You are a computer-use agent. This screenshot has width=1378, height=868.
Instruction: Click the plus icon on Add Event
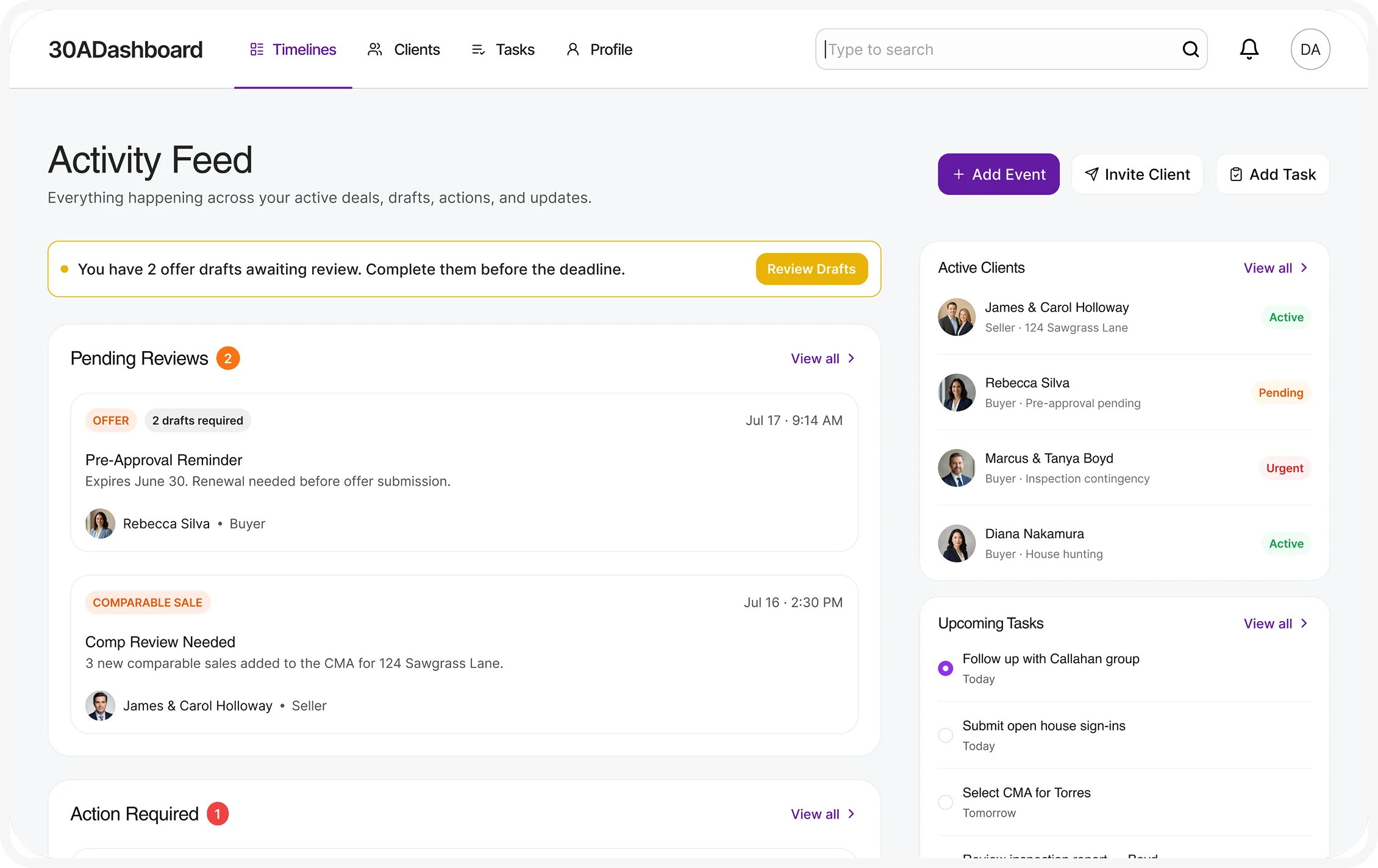[x=959, y=174]
